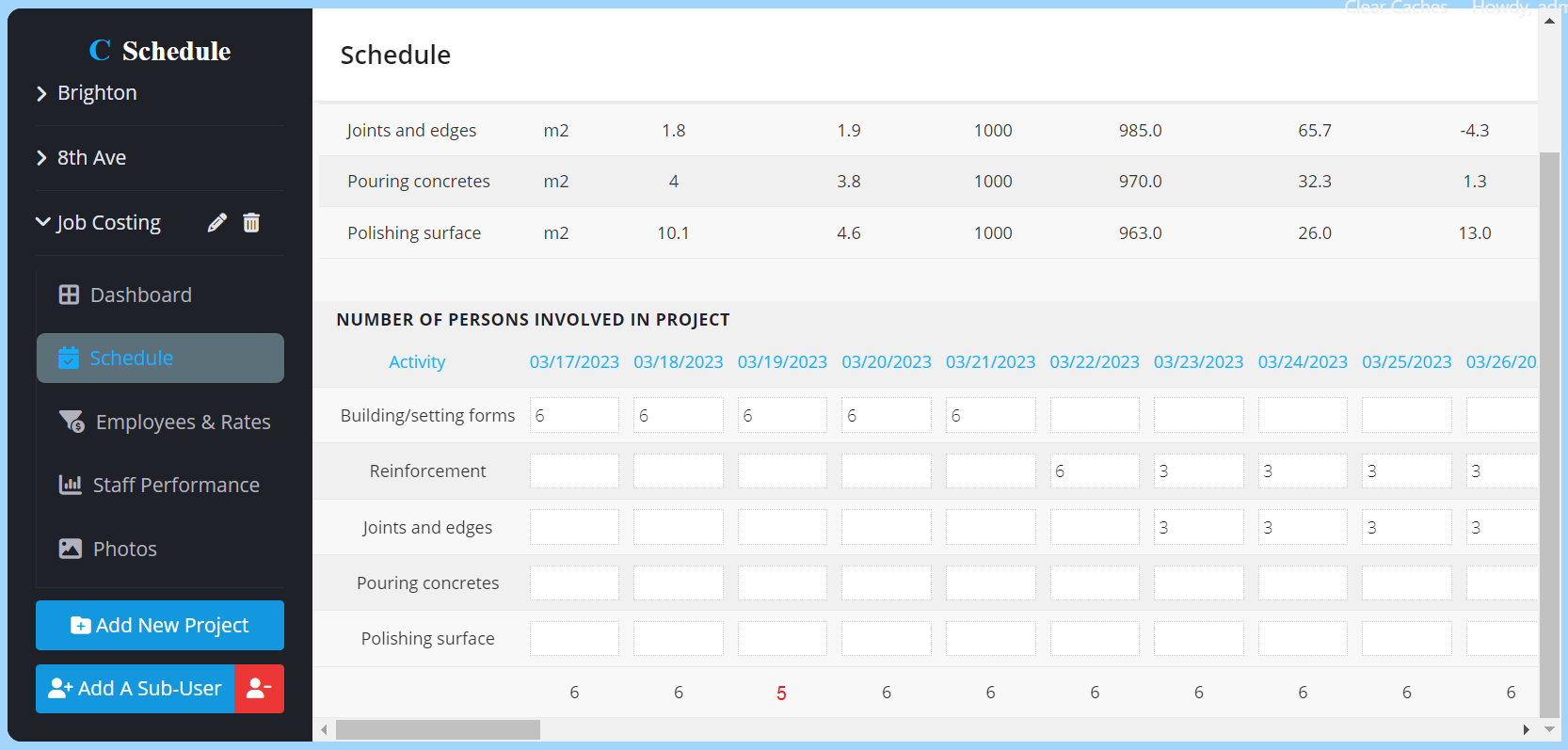The height and width of the screenshot is (750, 1568).
Task: Click the Photos image icon
Action: click(70, 549)
